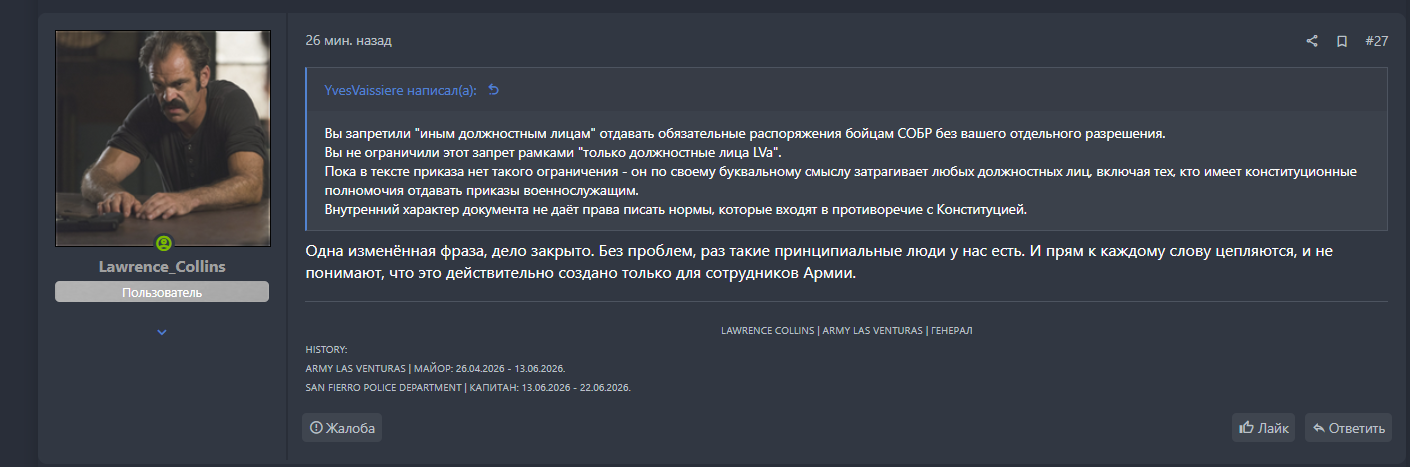
Task: Click the exclamation icon on Жалоба
Action: coord(316,427)
